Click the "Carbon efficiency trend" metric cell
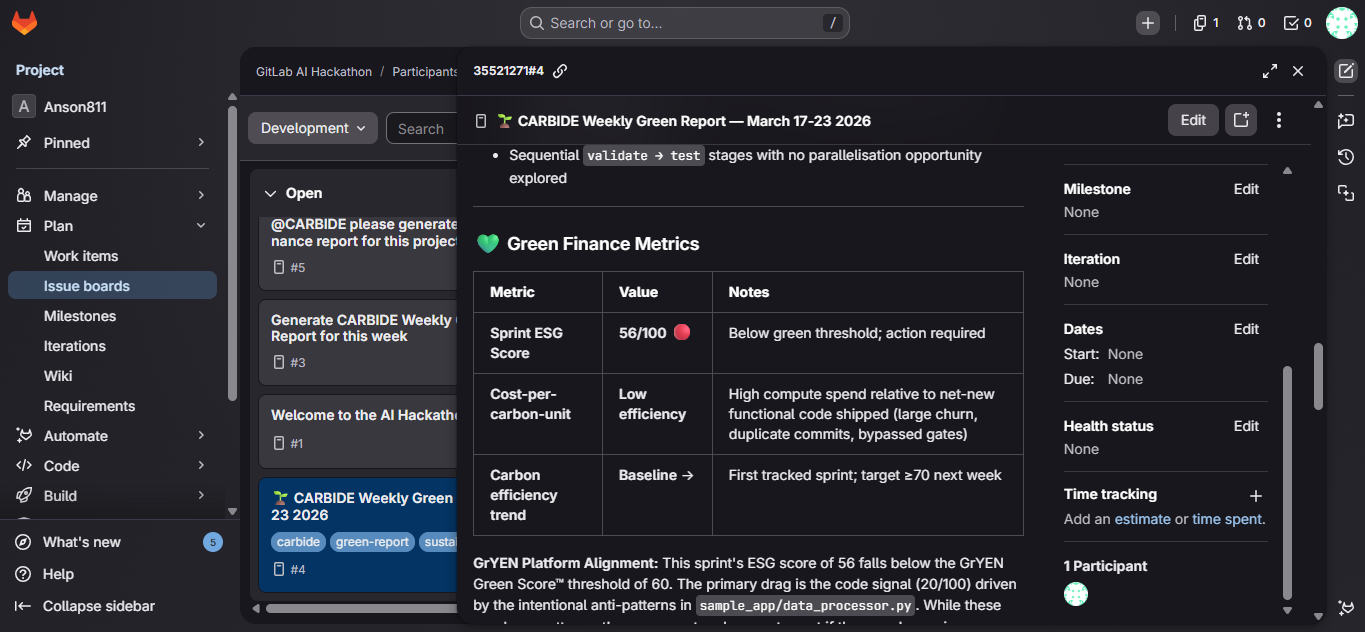 tap(538, 495)
